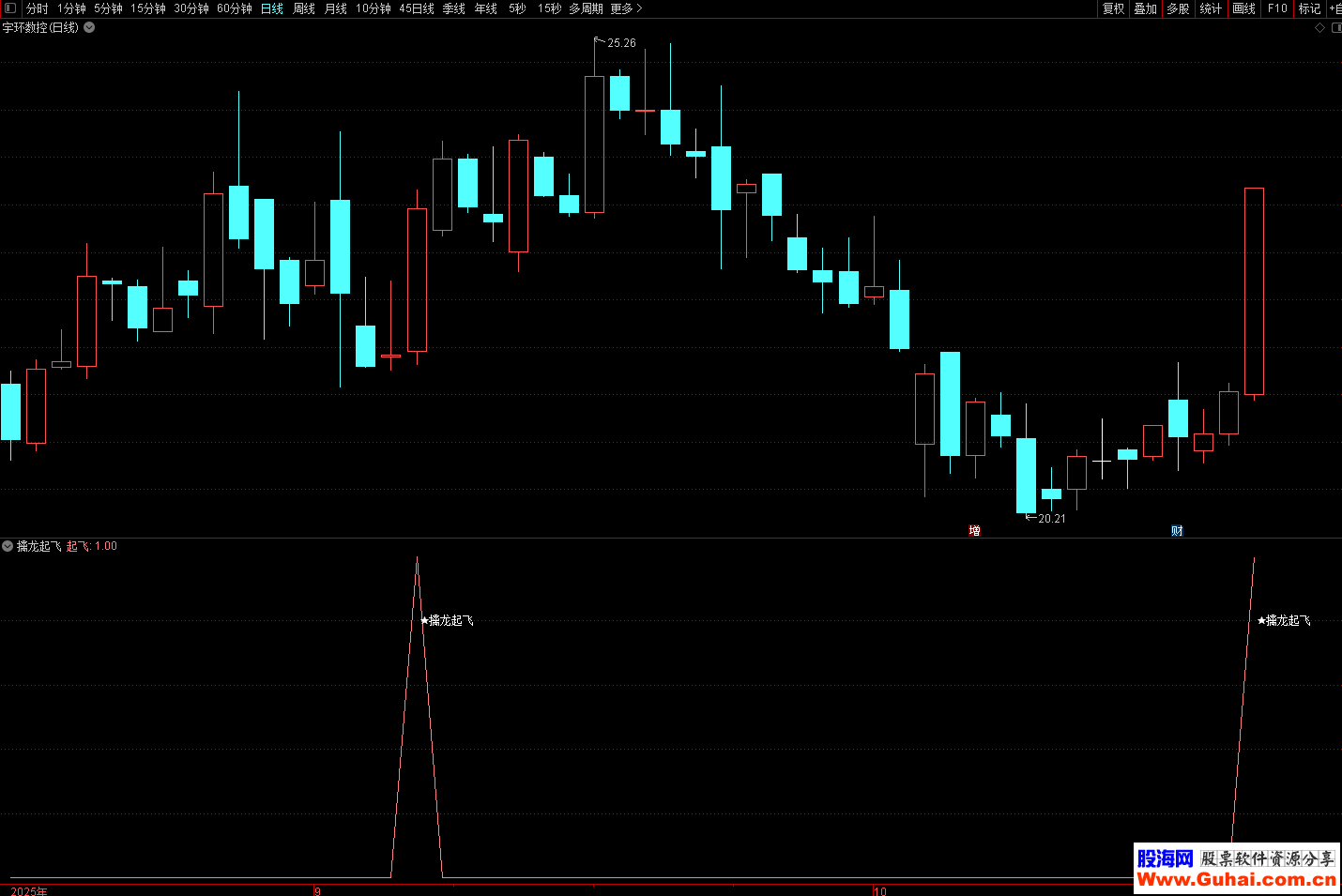1342x896 pixels.
Task: Toggle 叠加 overlay mode
Action: (x=1146, y=8)
